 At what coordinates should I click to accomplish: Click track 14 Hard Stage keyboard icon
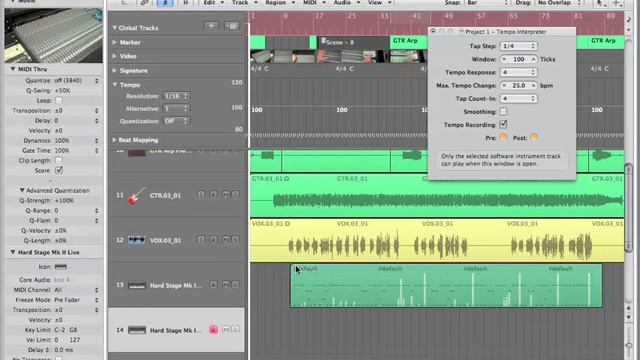[x=136, y=330]
